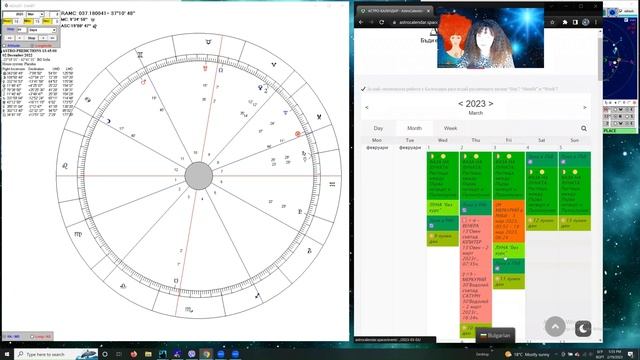Open Cortana circle on taskbar

coord(105,354)
